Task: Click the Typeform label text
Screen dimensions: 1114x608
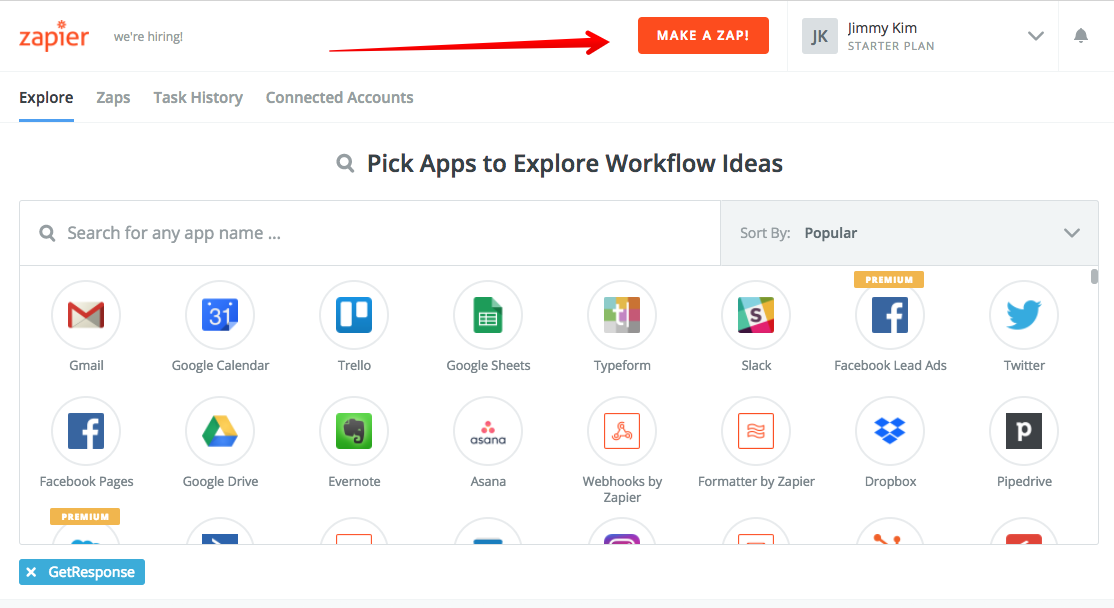Action: tap(622, 365)
